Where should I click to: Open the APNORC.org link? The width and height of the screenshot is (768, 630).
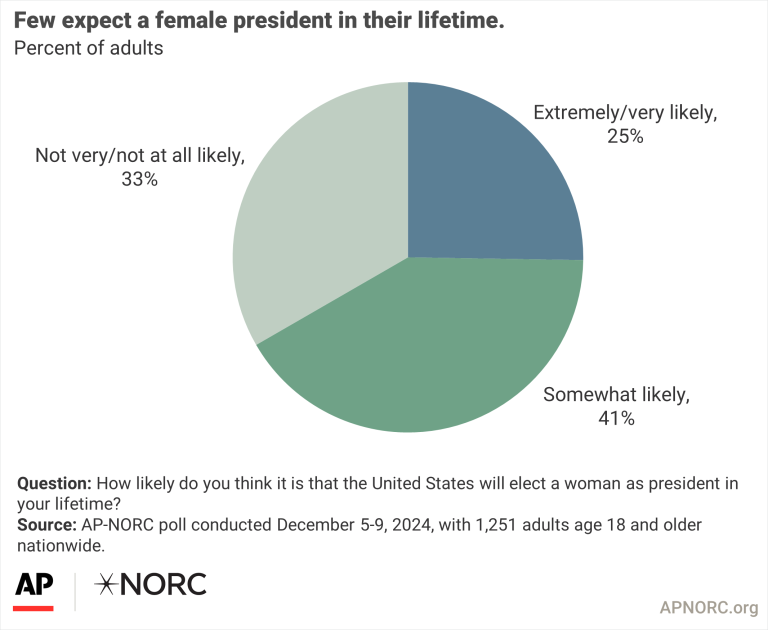(709, 607)
